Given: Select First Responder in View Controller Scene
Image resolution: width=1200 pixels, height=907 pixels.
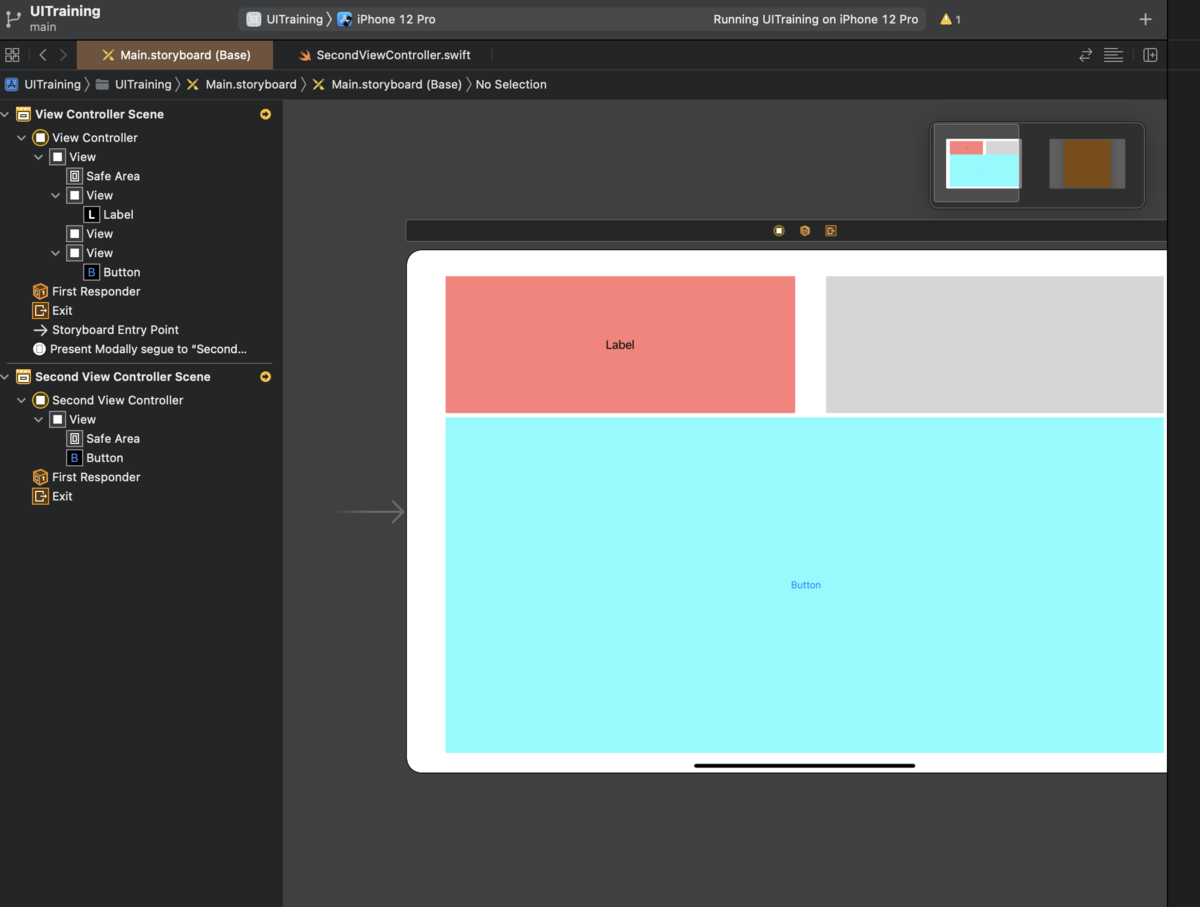Looking at the screenshot, I should 87,292.
